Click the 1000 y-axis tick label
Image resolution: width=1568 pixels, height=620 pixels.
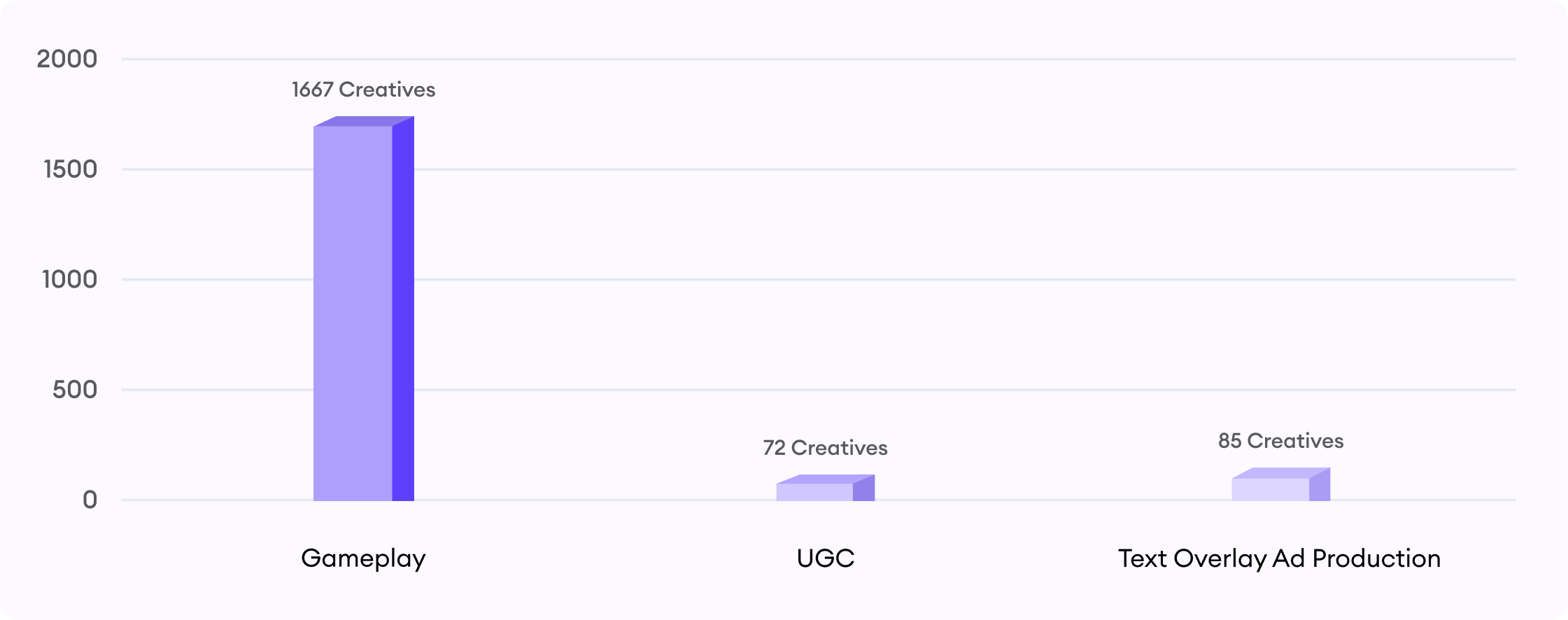70,279
